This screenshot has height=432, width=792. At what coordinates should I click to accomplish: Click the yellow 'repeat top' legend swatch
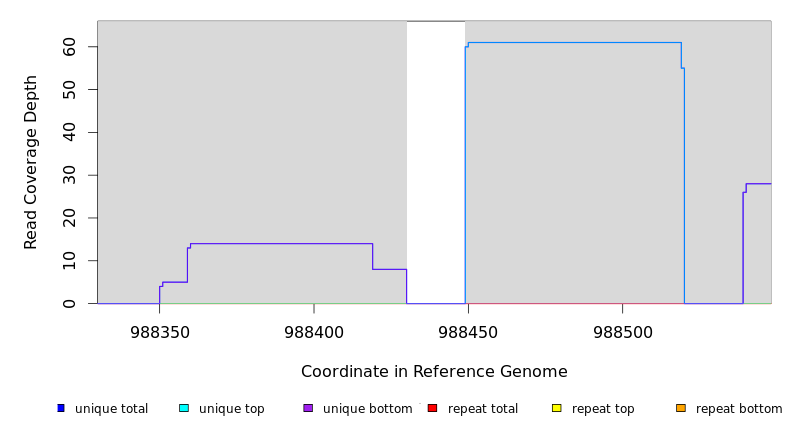click(556, 408)
